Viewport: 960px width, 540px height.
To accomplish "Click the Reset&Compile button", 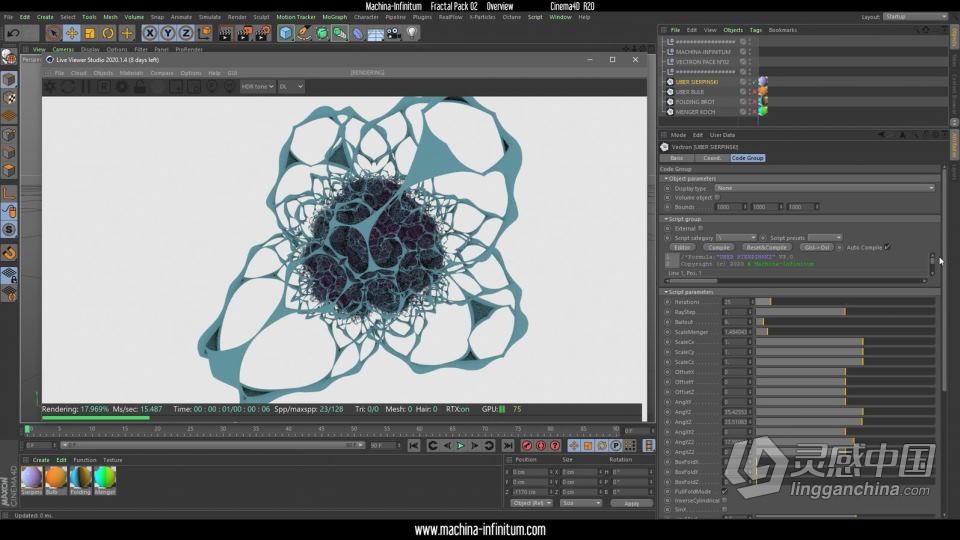I will 767,247.
